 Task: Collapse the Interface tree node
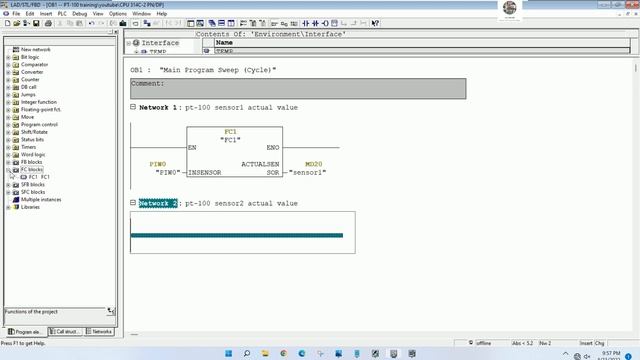pos(129,43)
